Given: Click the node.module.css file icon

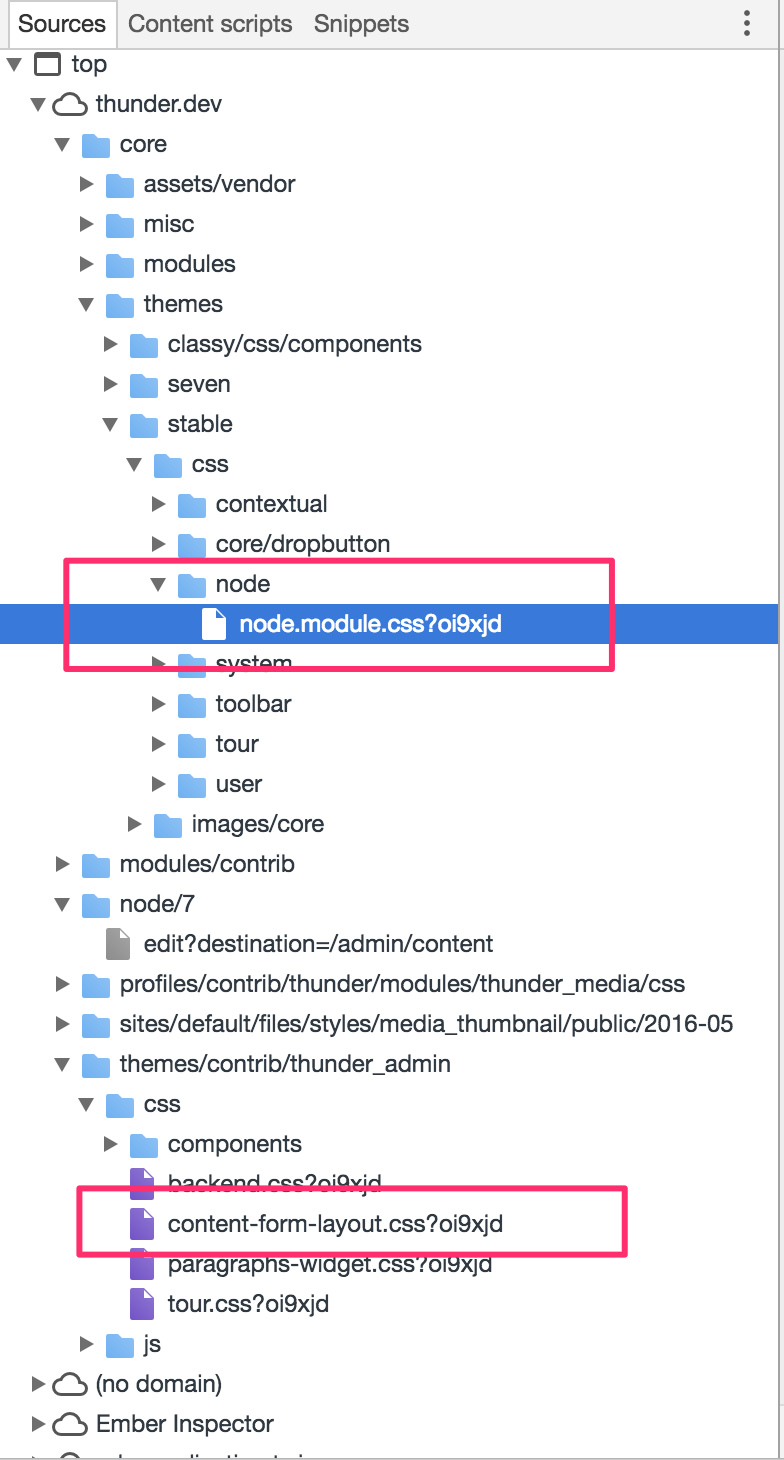Looking at the screenshot, I should (214, 625).
